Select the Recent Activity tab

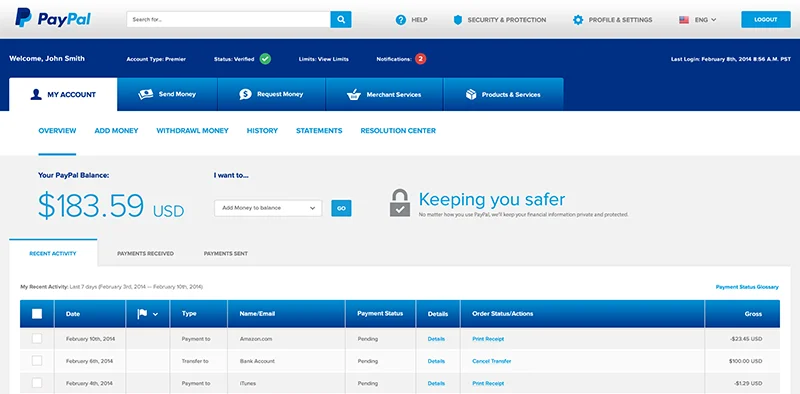click(53, 253)
